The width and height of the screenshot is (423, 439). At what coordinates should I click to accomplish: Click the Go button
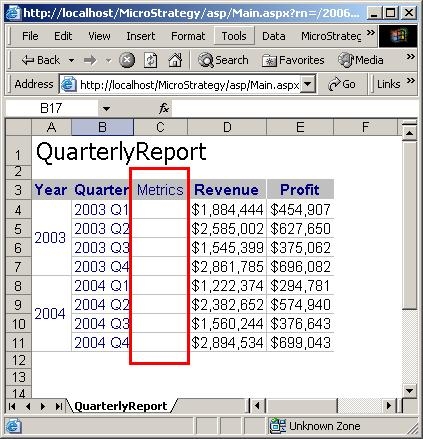(x=342, y=84)
